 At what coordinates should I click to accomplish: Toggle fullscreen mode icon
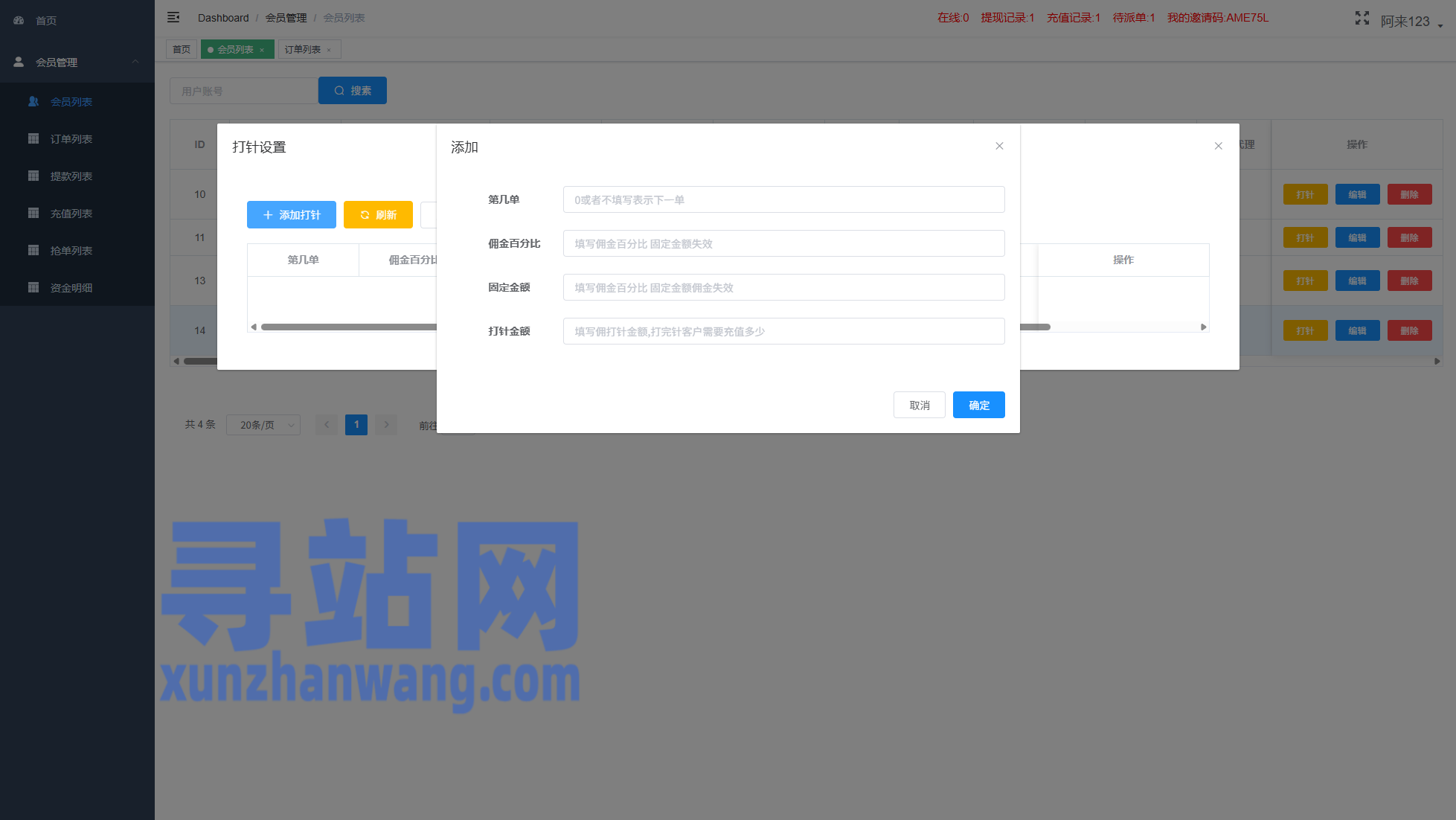pyautogui.click(x=1362, y=19)
